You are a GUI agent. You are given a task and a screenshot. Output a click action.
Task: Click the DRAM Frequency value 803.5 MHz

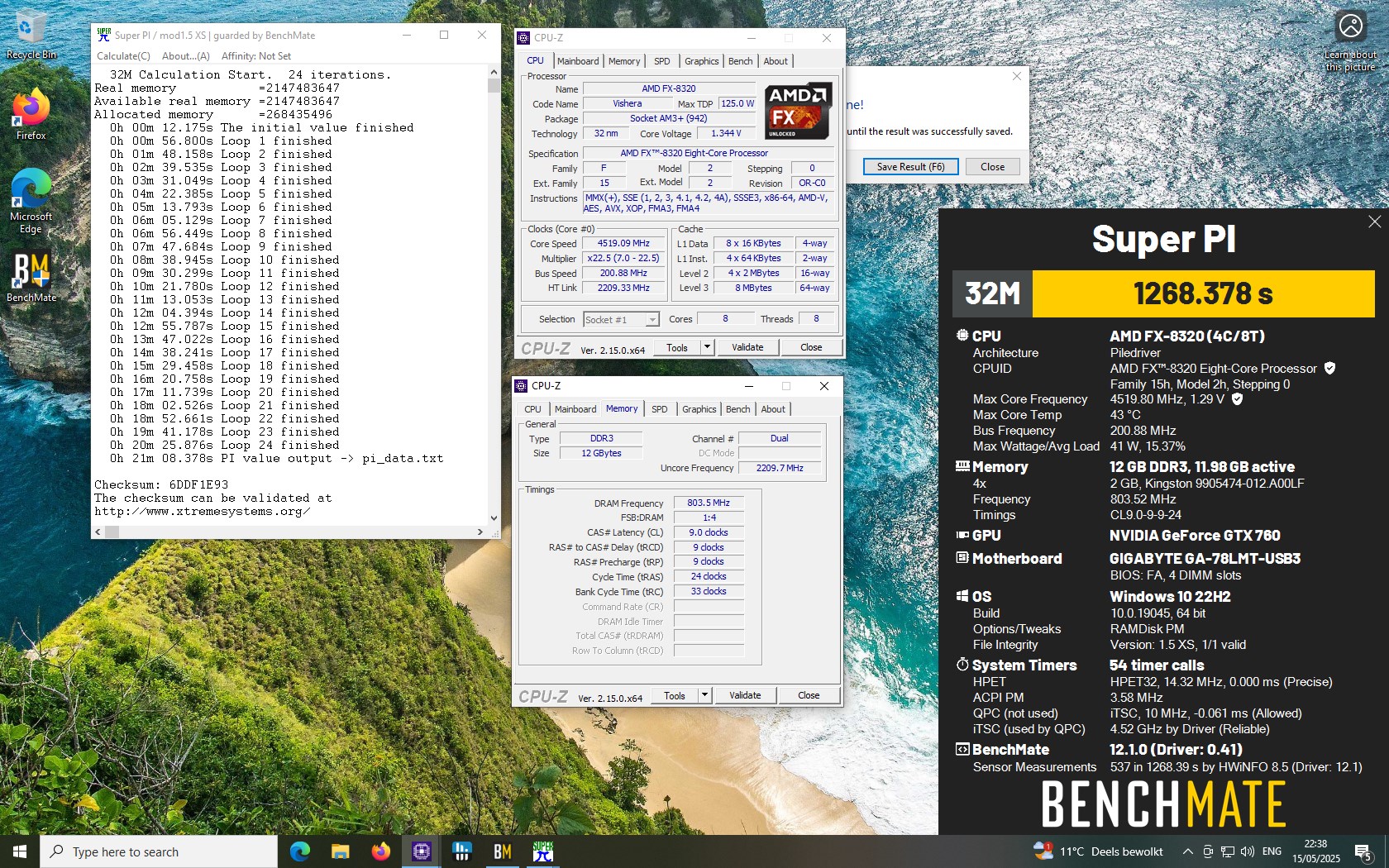click(709, 503)
